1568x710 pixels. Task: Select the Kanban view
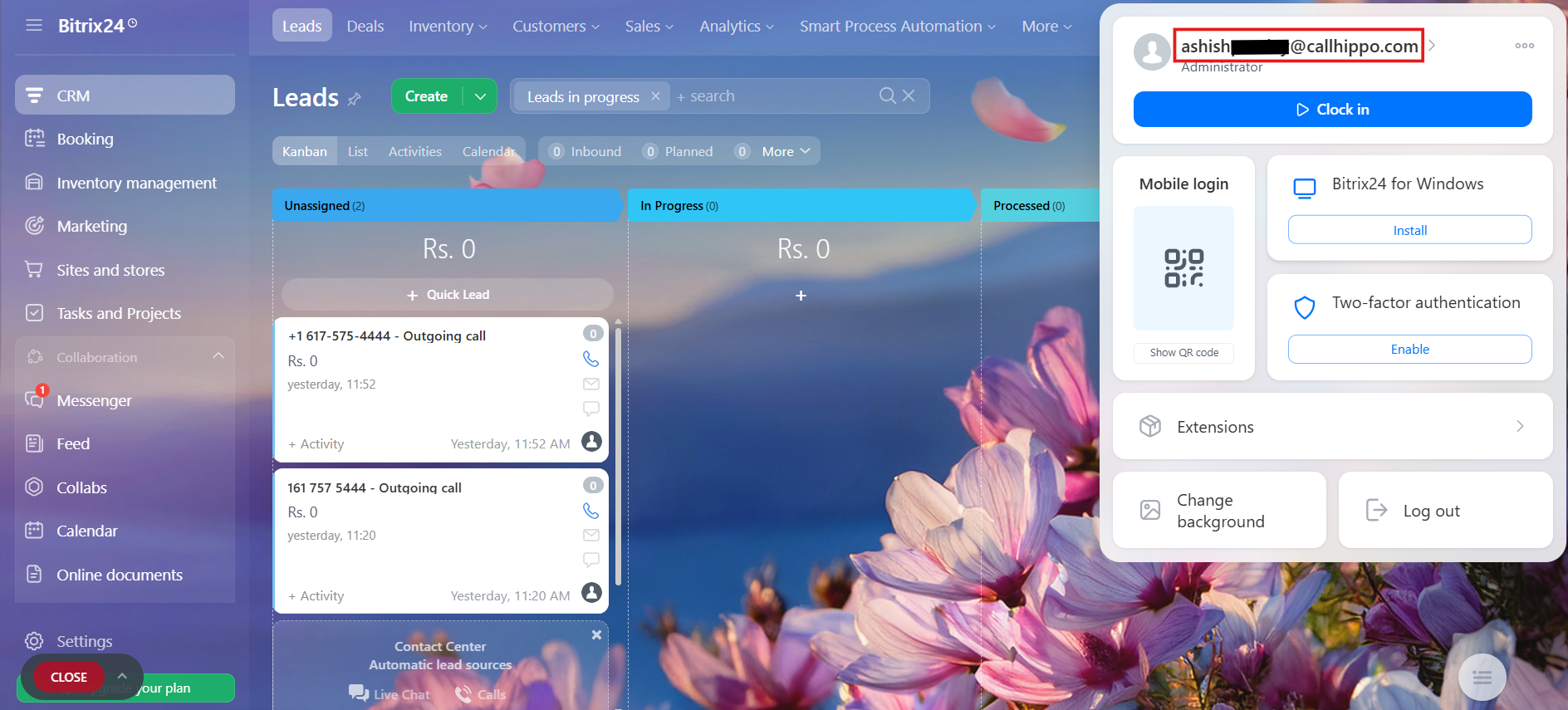pos(305,151)
